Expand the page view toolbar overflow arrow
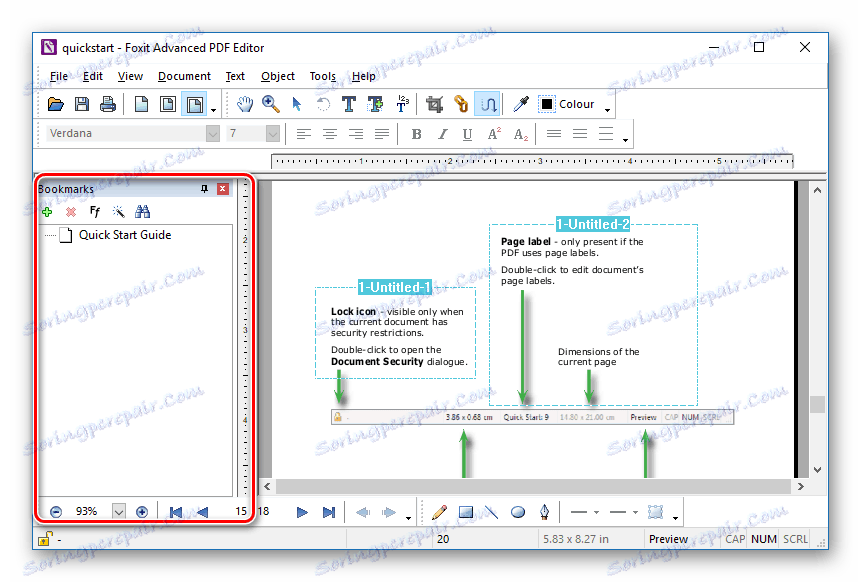This screenshot has height=582, width=861. pos(214,110)
